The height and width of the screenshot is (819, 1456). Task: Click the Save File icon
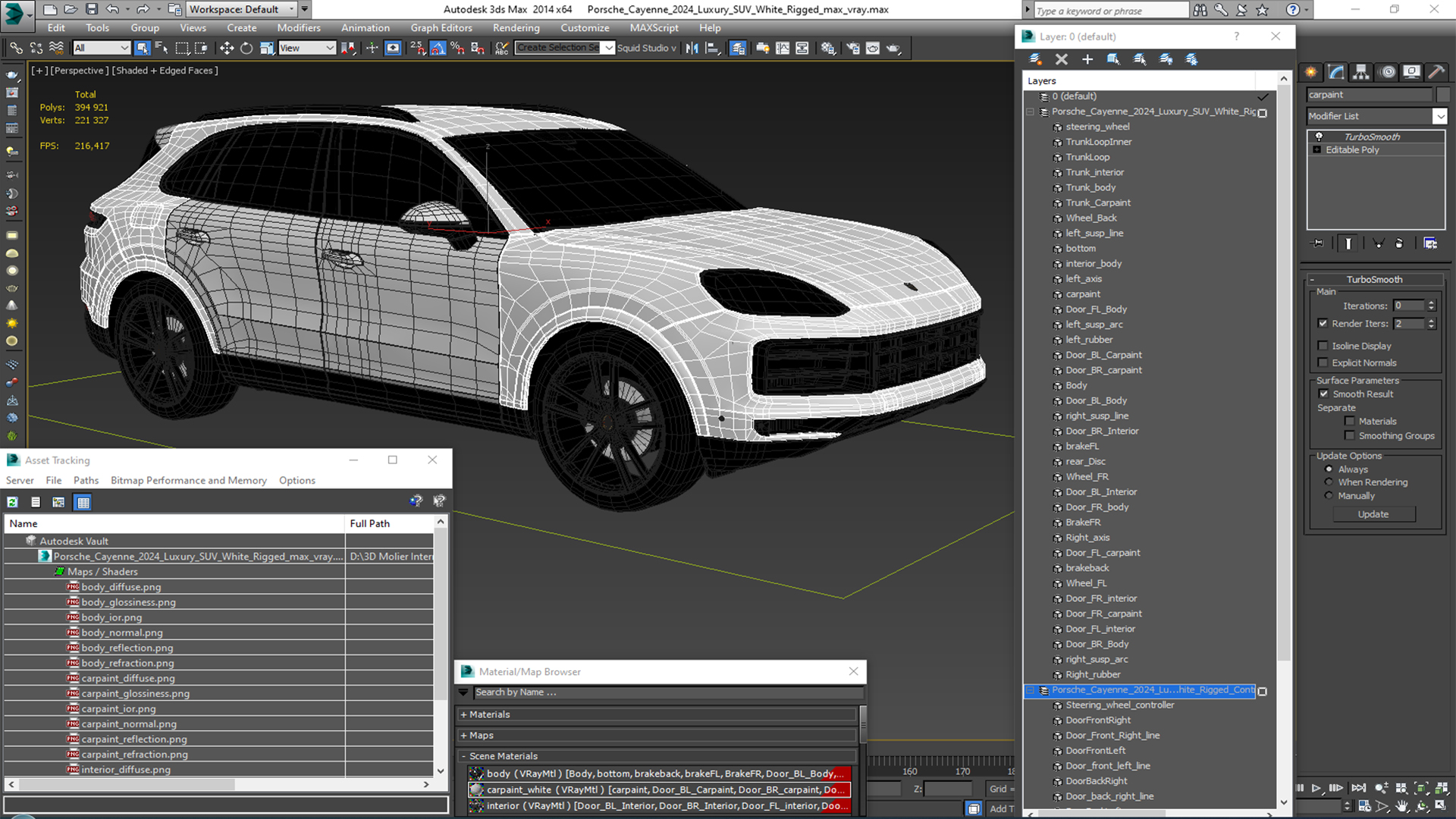point(92,9)
